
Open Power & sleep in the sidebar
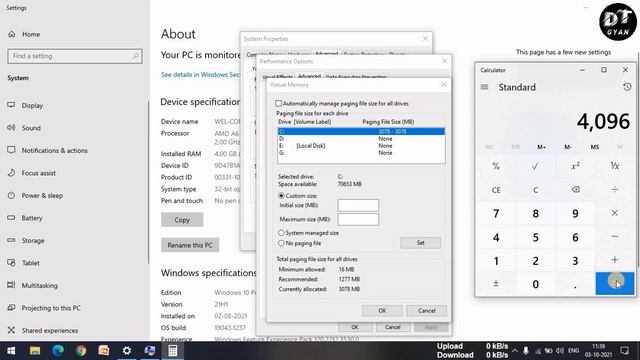click(x=42, y=196)
